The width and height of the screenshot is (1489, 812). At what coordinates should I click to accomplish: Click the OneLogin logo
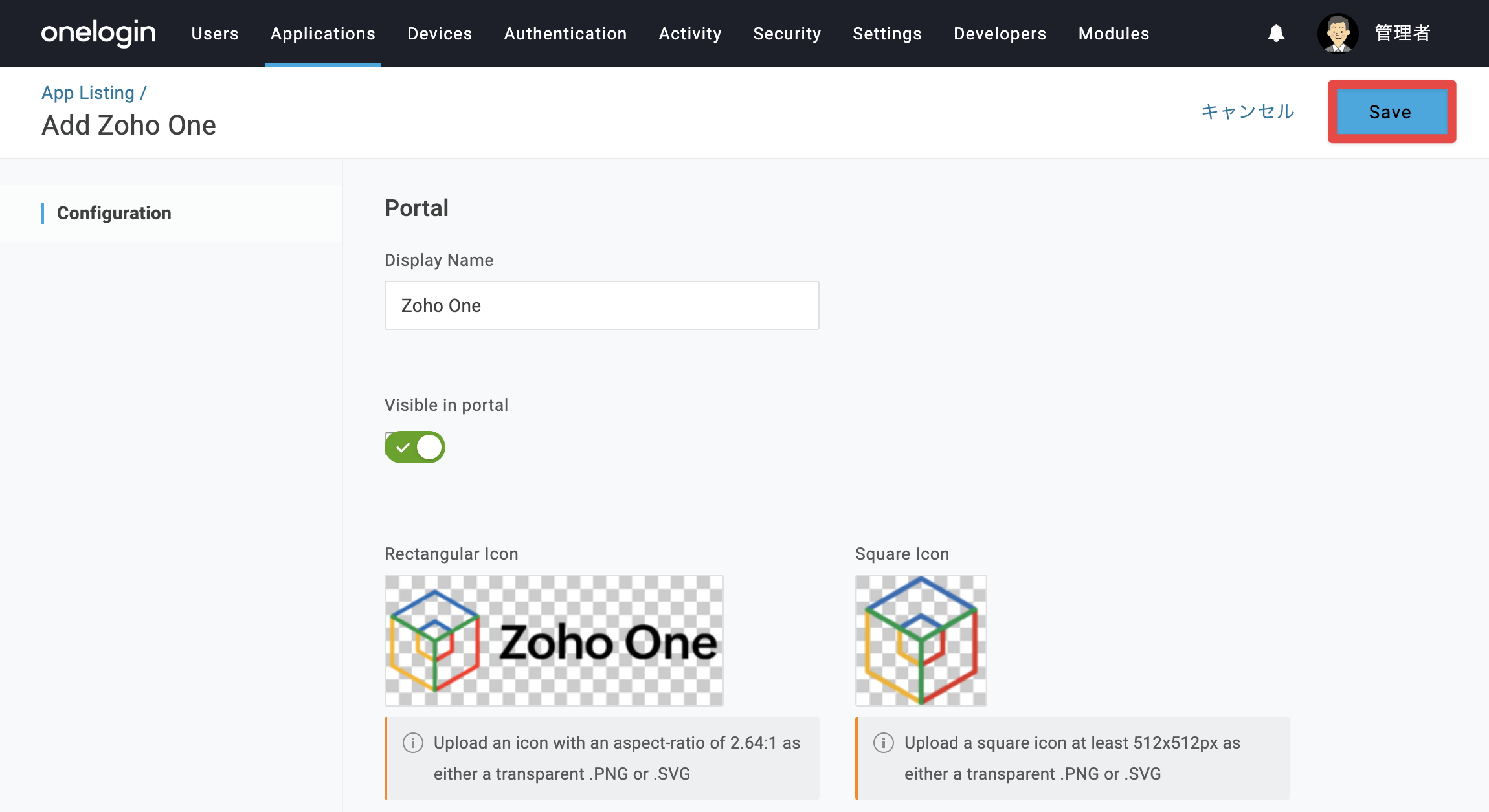pos(98,33)
